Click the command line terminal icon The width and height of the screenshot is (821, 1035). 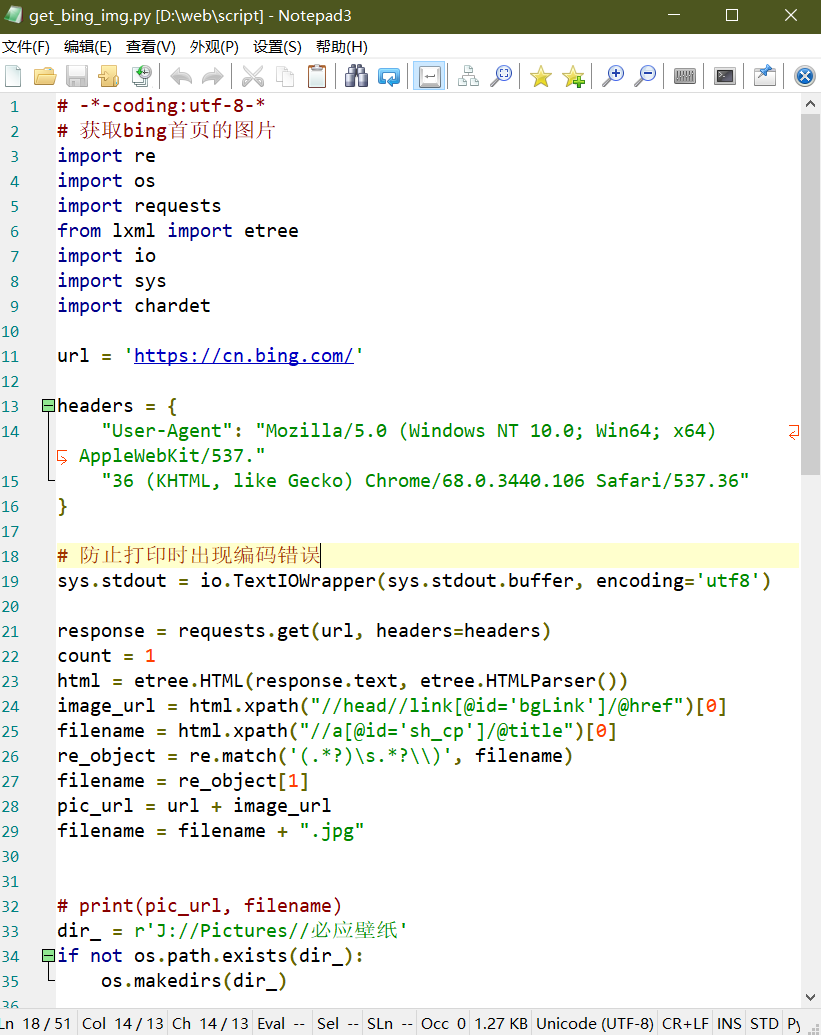(x=725, y=77)
